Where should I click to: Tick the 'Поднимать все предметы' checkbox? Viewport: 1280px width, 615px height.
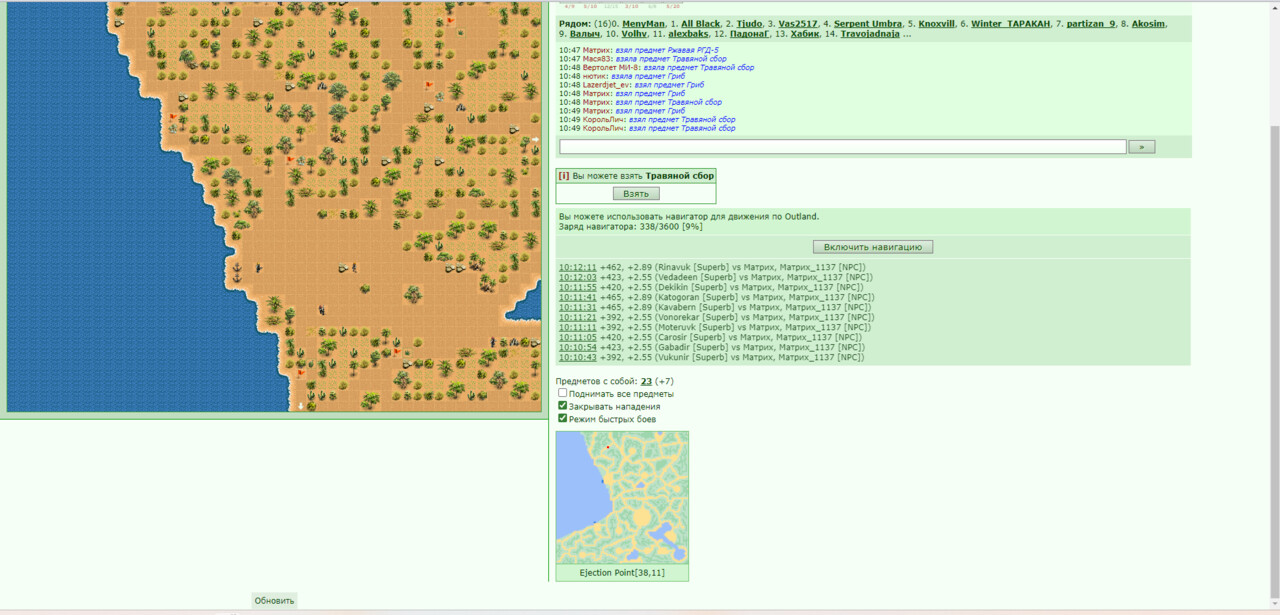563,394
